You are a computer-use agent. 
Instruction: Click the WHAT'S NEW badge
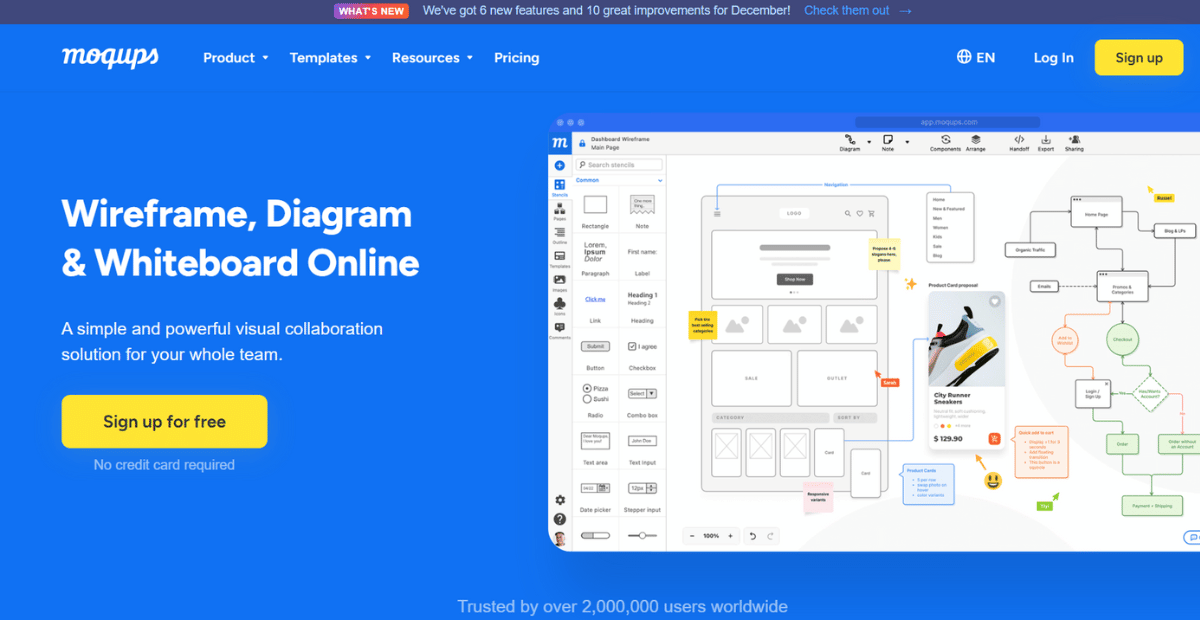371,11
